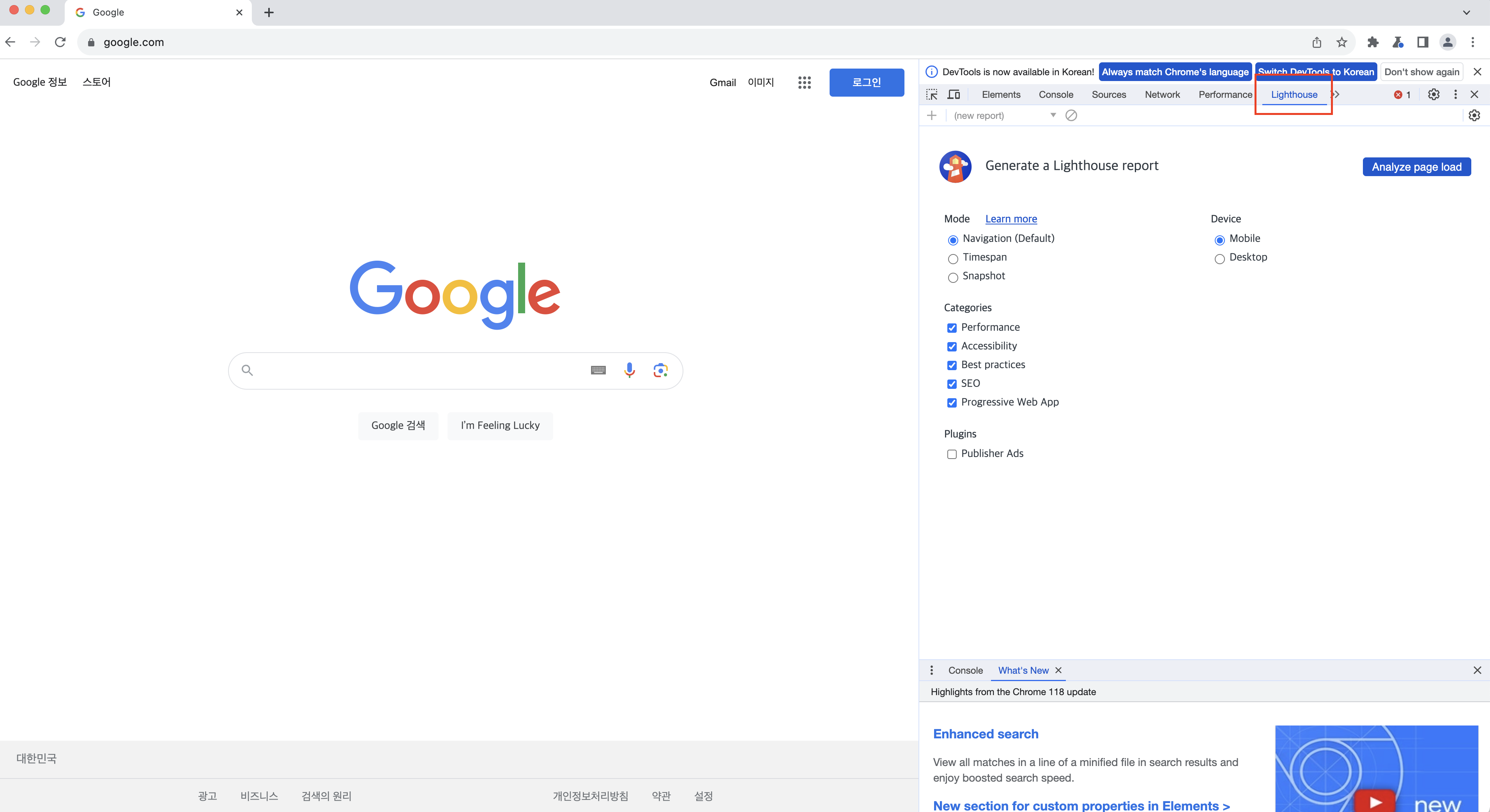
Task: Select the Snapshot mode
Action: pos(953,277)
